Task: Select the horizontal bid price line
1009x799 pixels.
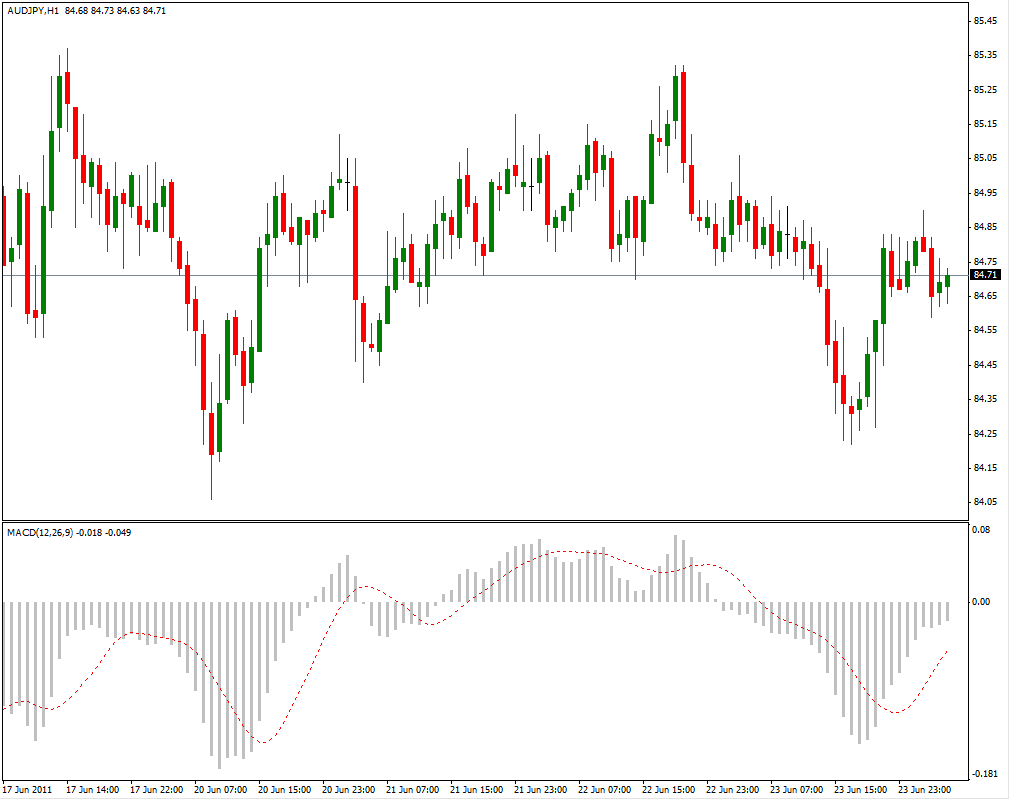Action: coord(486,275)
